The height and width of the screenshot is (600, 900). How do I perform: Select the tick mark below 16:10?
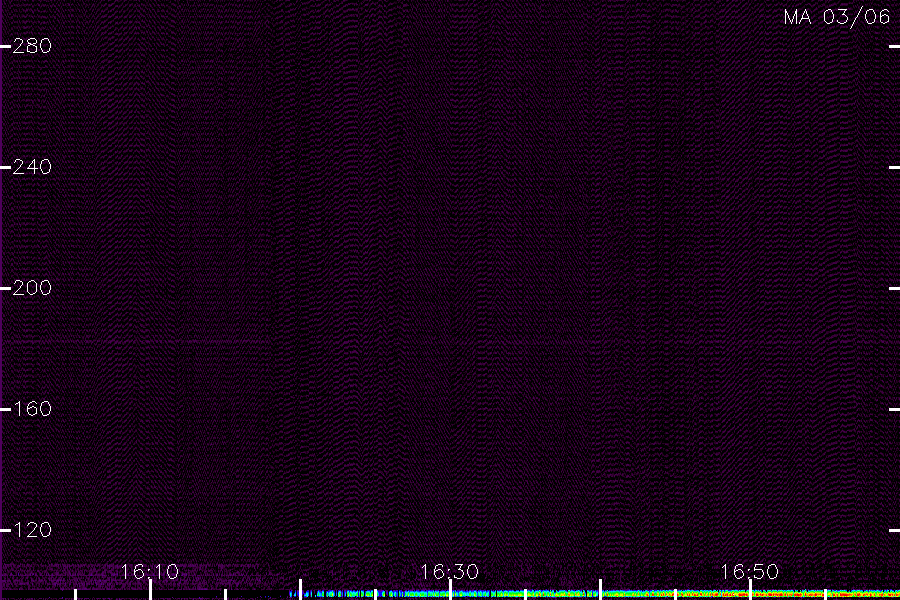(x=150, y=590)
